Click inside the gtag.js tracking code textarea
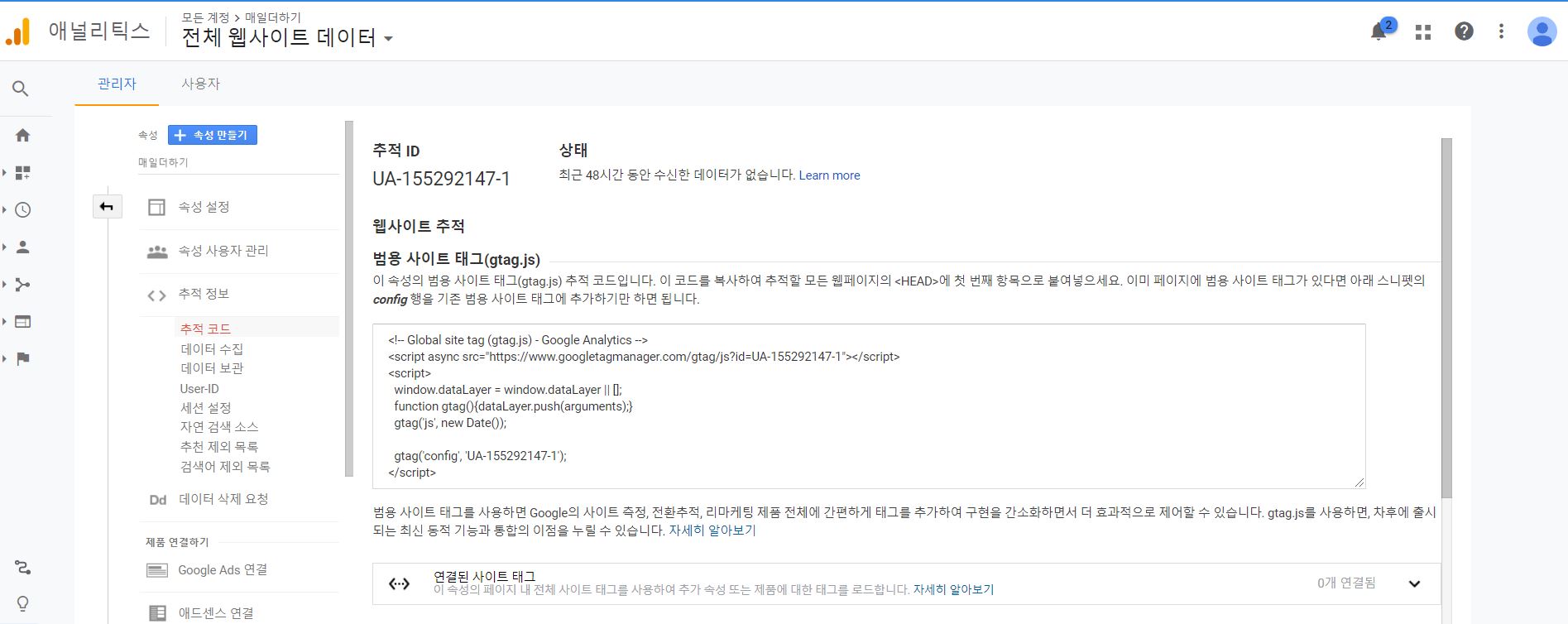Viewport: 1568px width, 624px height. pyautogui.click(x=869, y=406)
